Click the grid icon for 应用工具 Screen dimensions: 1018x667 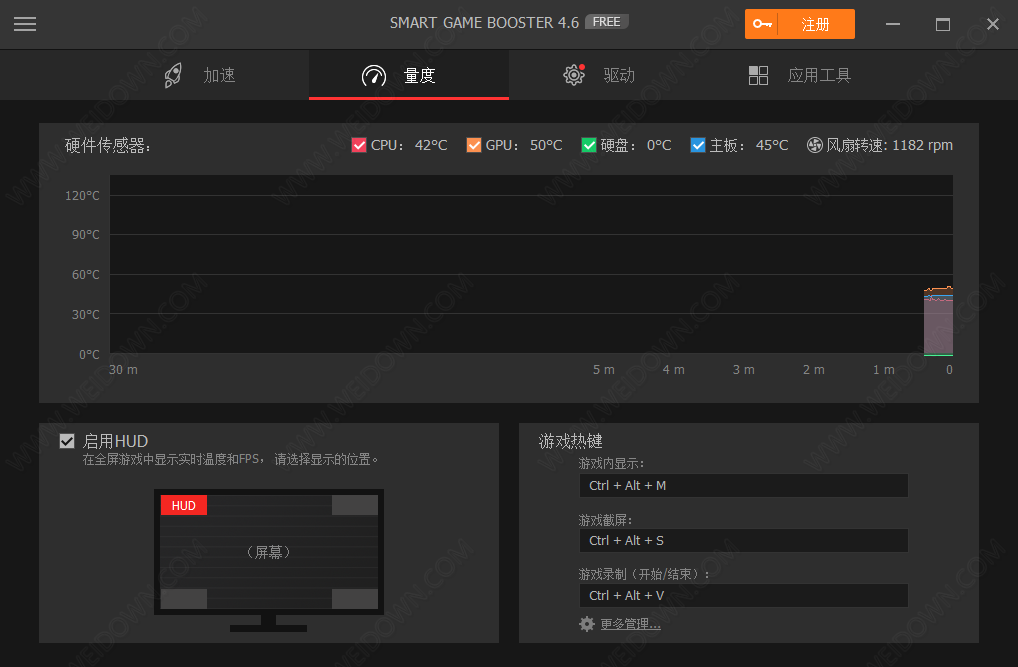pos(758,75)
